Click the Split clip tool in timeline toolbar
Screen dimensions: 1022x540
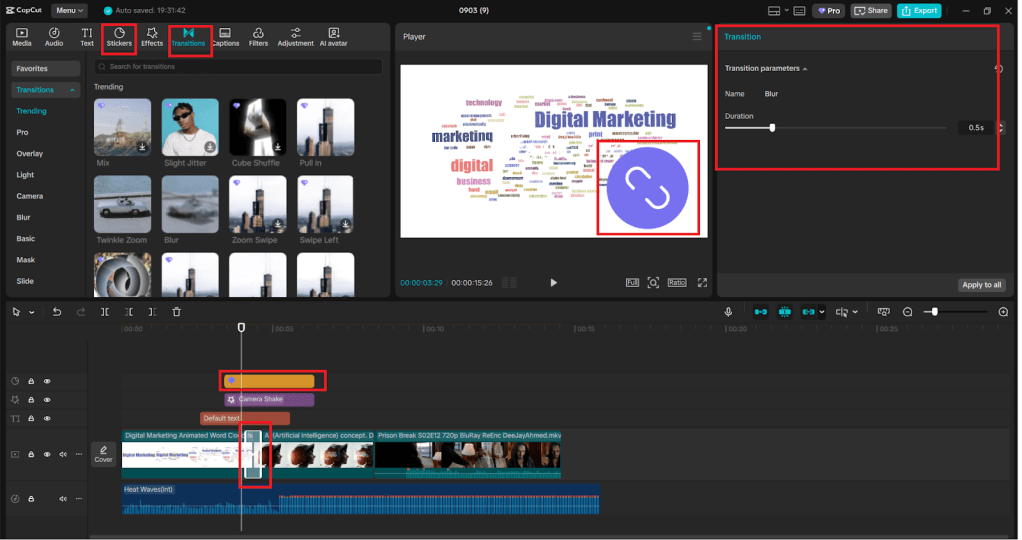pyautogui.click(x=105, y=312)
